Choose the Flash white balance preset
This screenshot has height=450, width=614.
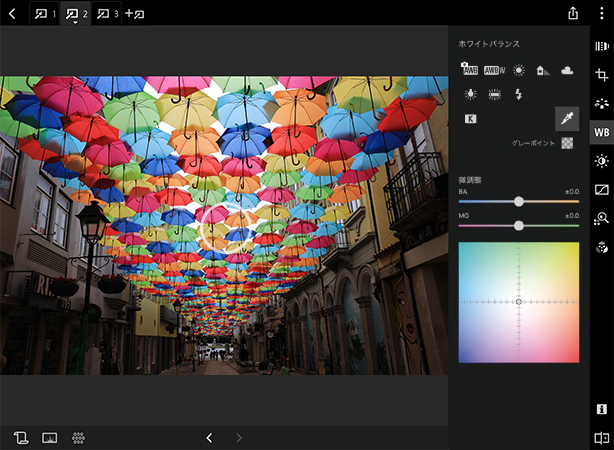(x=518, y=94)
